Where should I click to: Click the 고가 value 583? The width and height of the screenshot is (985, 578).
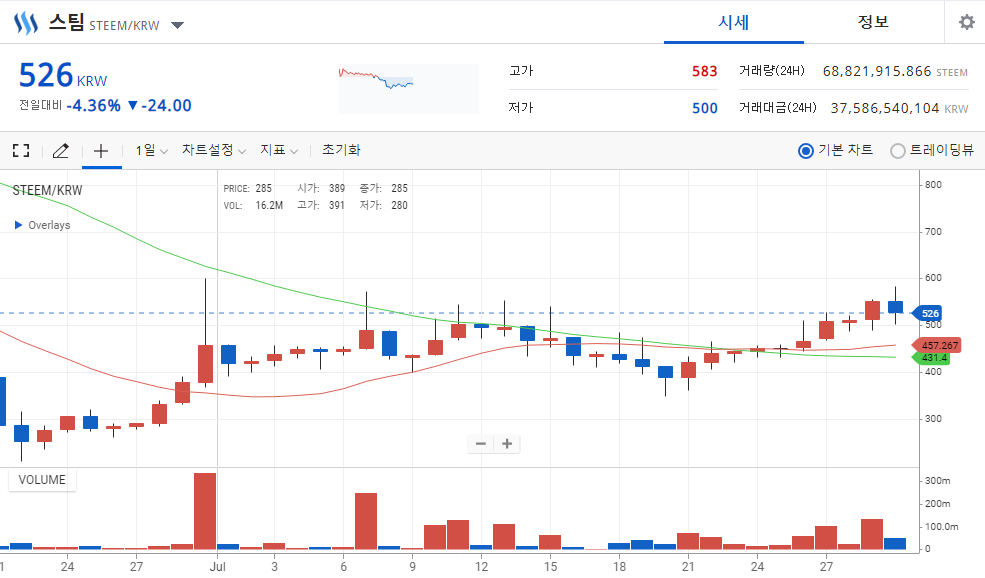pos(704,71)
